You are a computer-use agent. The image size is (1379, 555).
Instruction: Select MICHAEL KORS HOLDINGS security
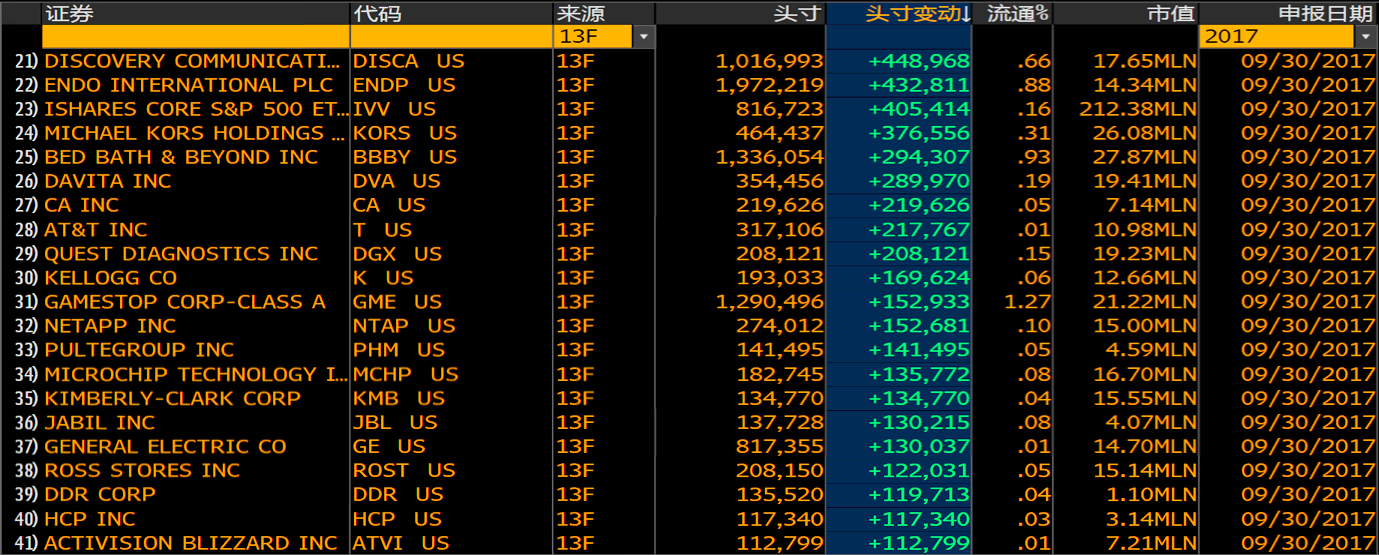(x=194, y=133)
